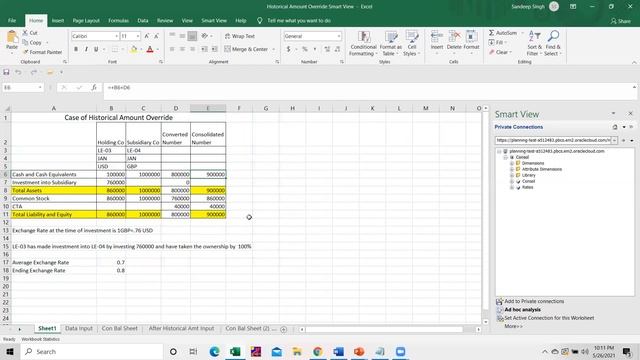
Task: Toggle bold formatting
Action: coord(76,49)
